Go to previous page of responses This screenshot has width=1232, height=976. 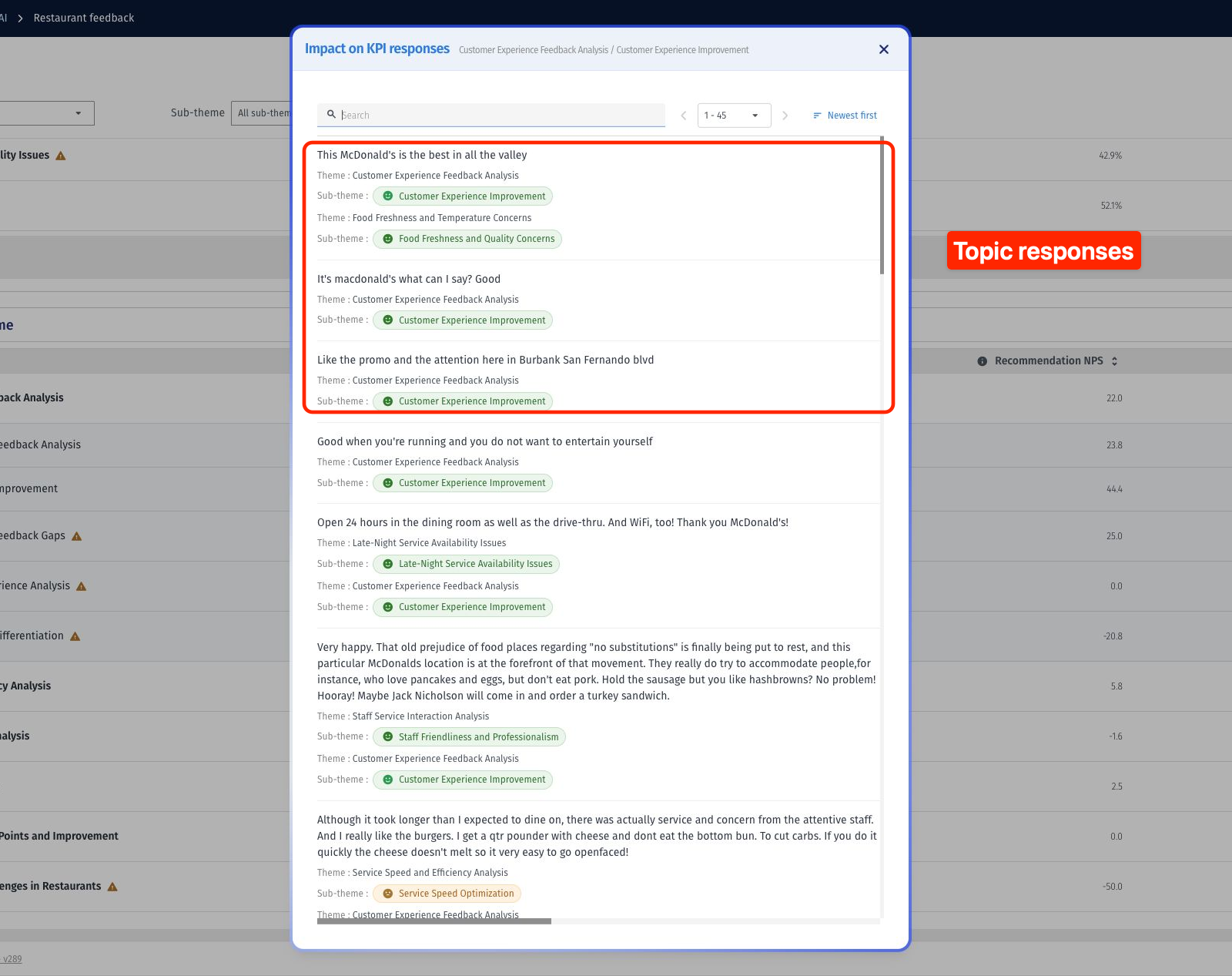683,116
